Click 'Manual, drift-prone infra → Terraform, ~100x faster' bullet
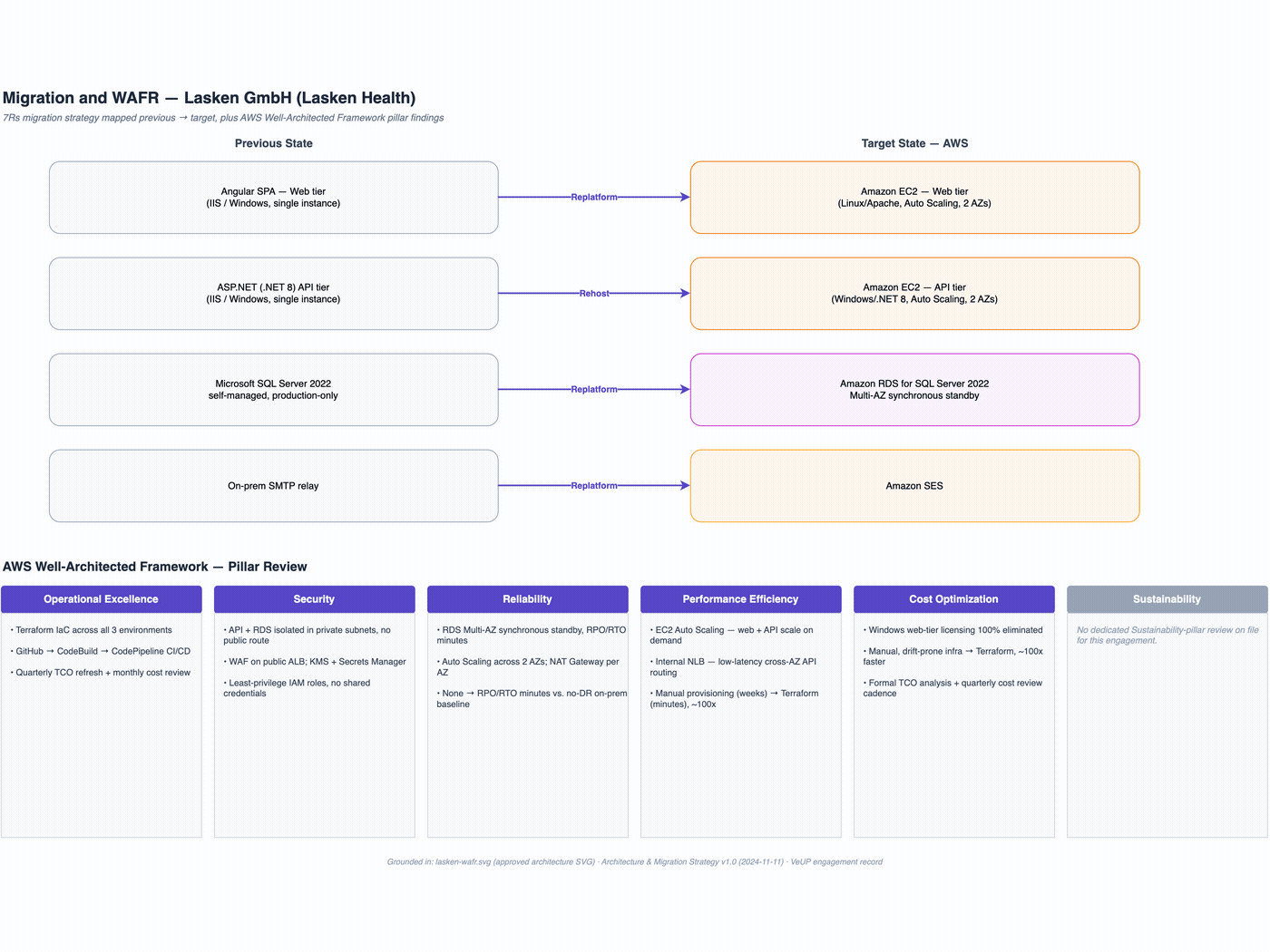Image resolution: width=1270 pixels, height=952 pixels. pos(953,656)
